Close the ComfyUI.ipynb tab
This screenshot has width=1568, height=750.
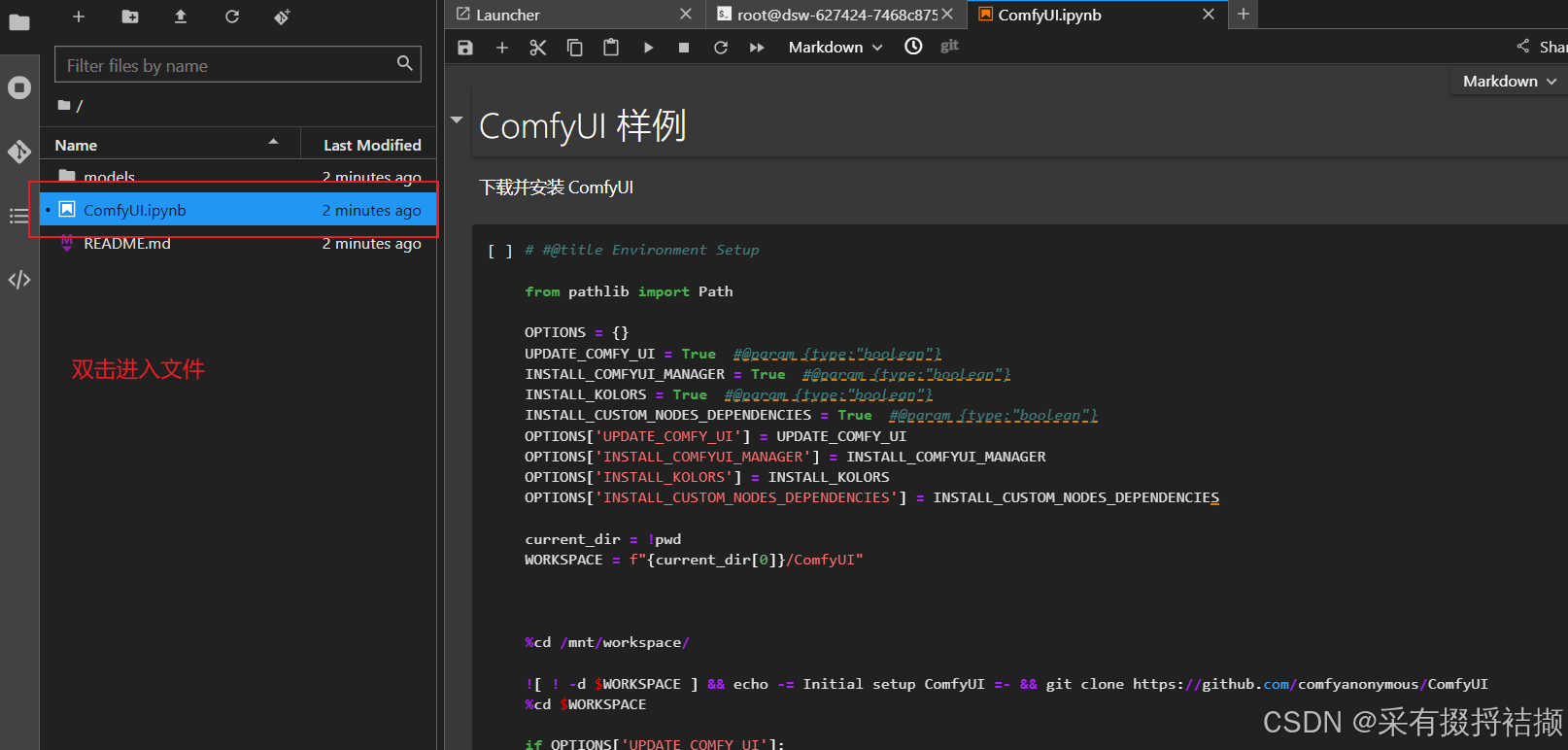1209,15
